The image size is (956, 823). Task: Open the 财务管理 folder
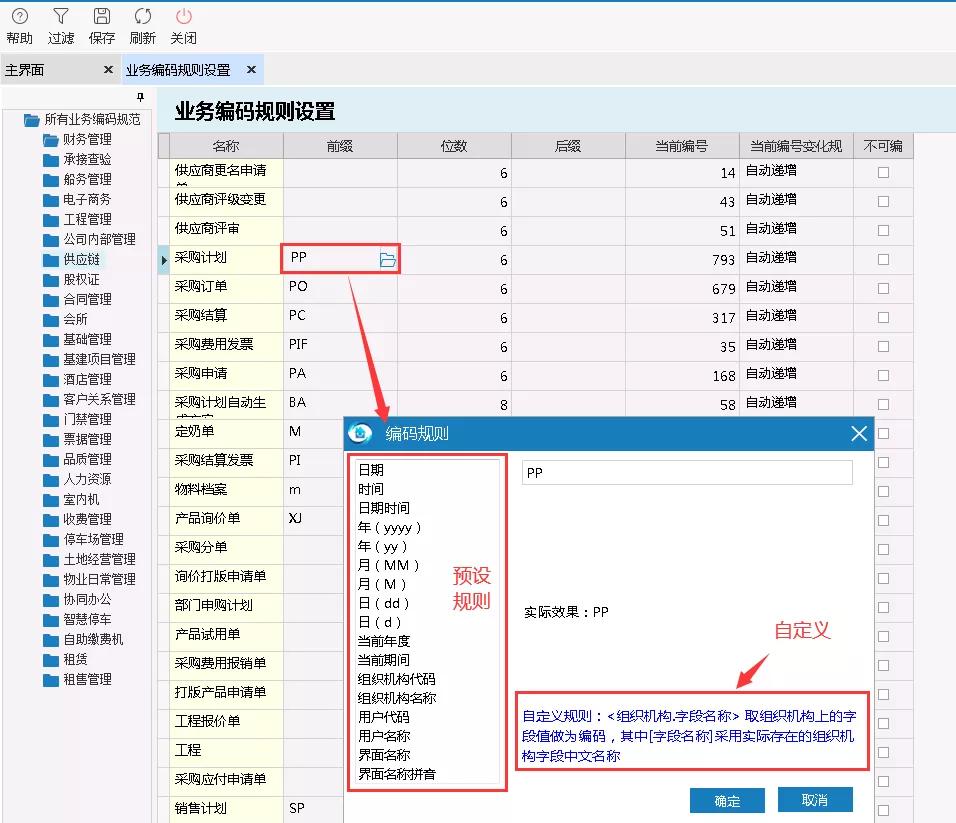(77, 140)
